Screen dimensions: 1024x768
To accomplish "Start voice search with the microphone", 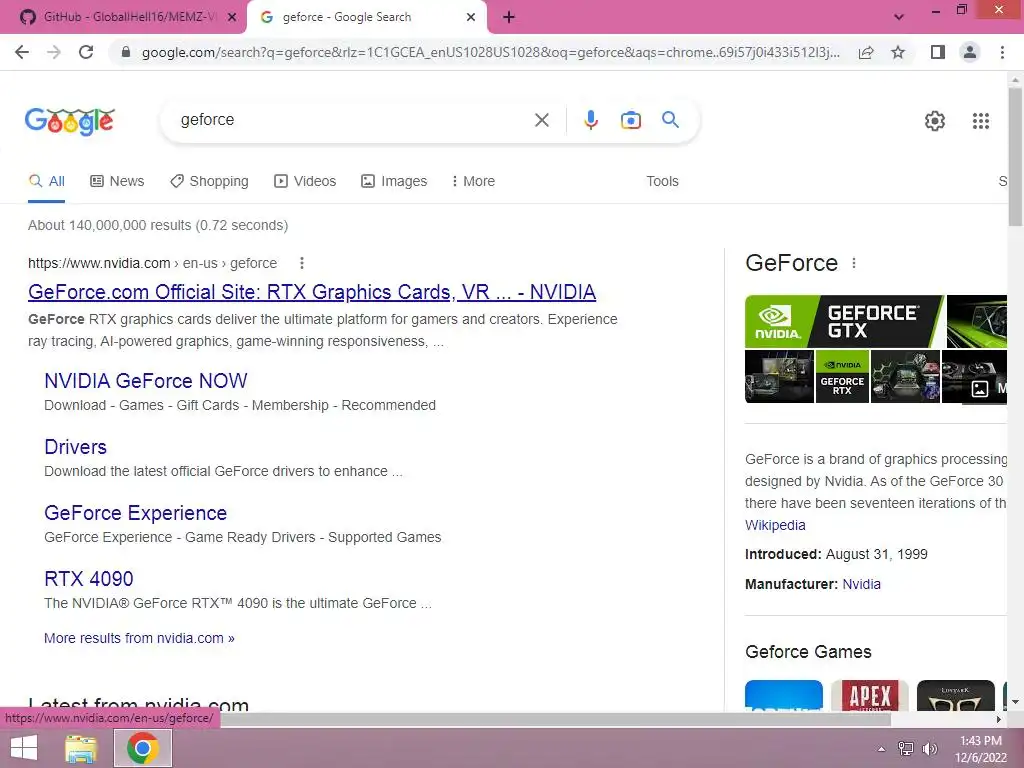I will pyautogui.click(x=591, y=120).
